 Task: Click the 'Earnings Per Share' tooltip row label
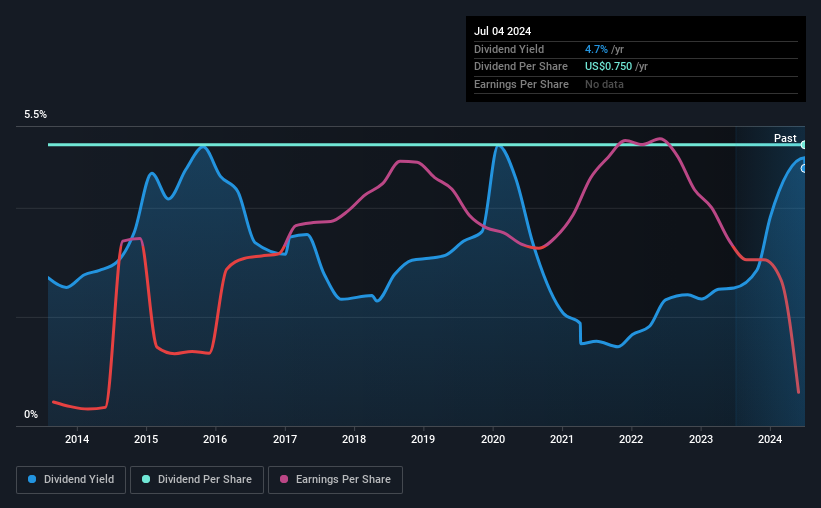pyautogui.click(x=521, y=84)
